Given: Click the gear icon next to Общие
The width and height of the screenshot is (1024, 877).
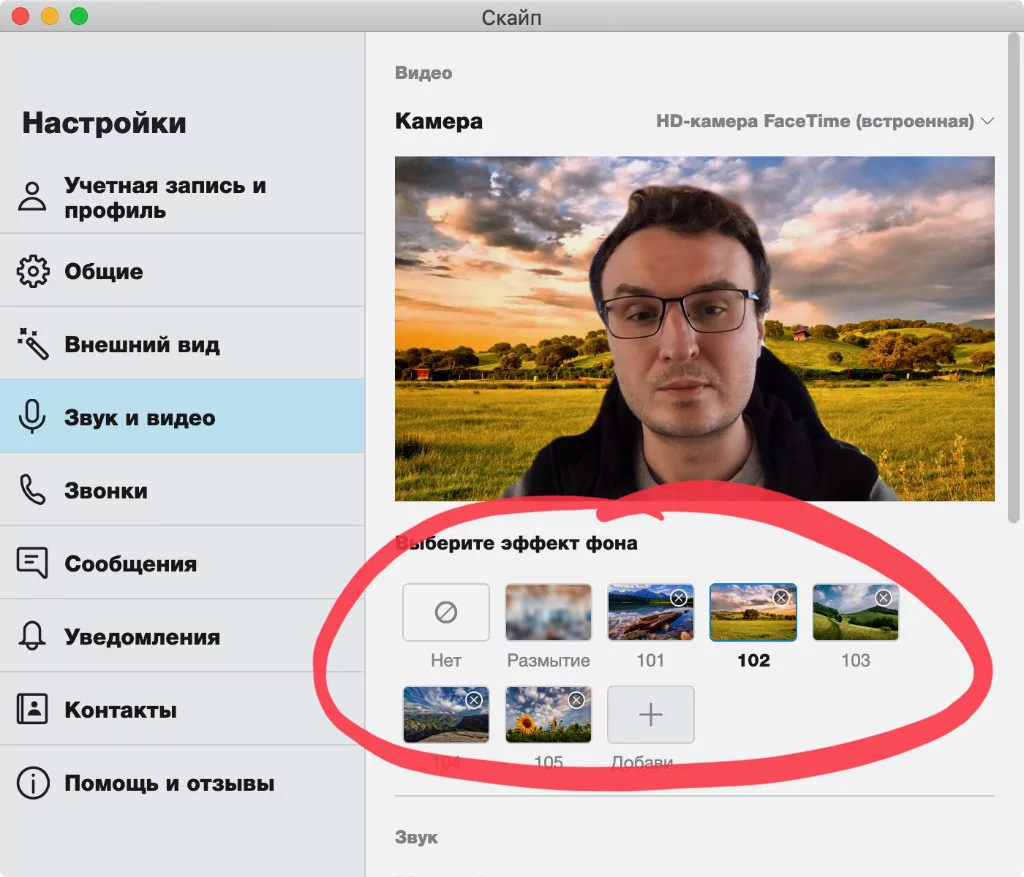Looking at the screenshot, I should pos(33,271).
